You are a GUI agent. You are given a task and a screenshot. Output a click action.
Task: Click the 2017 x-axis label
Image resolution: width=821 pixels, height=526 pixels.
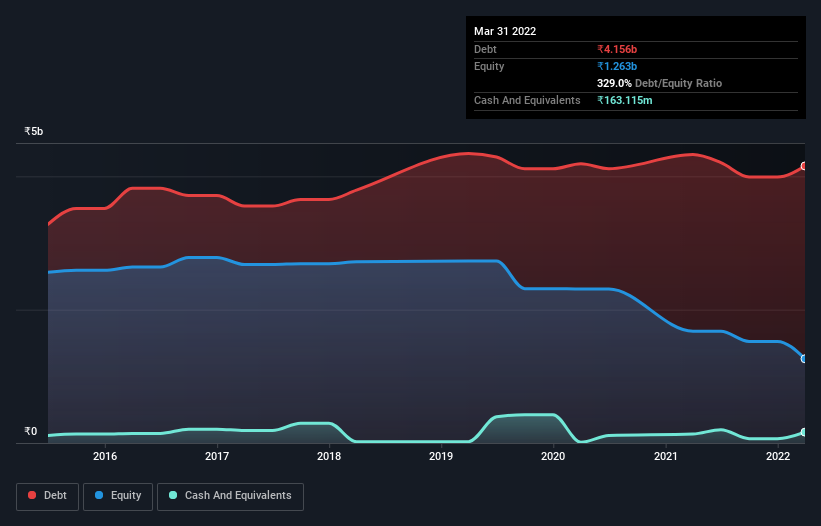[x=217, y=456]
